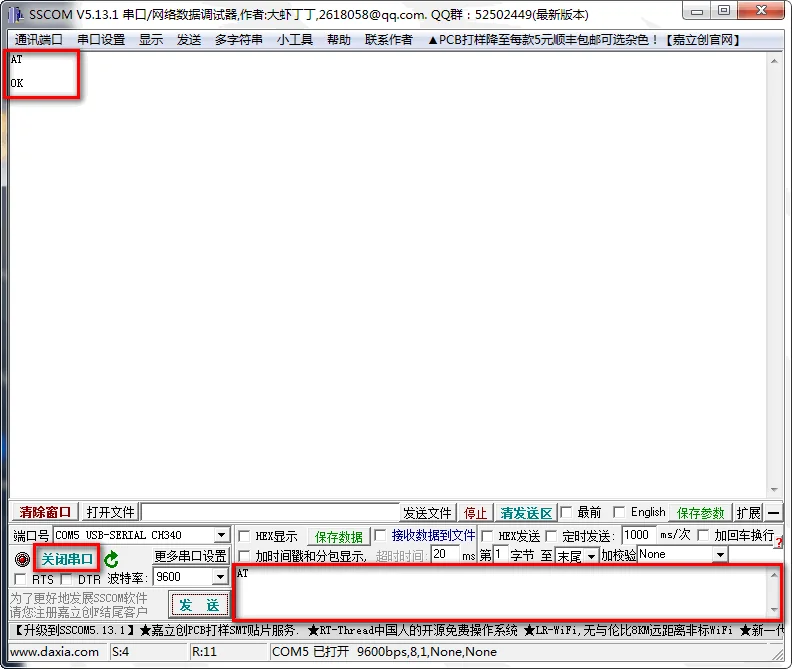Click the file path input field
The width and height of the screenshot is (792, 669).
coord(270,512)
